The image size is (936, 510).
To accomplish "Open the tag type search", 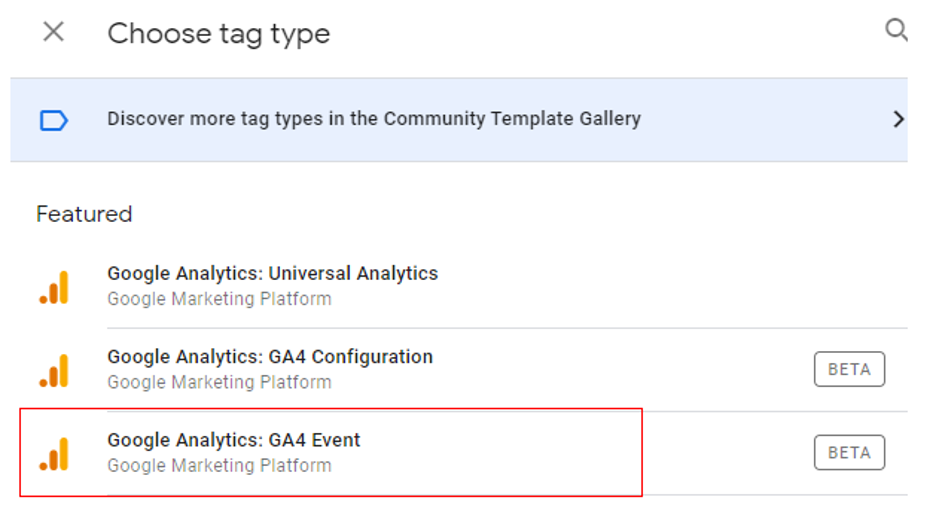I will tap(896, 30).
